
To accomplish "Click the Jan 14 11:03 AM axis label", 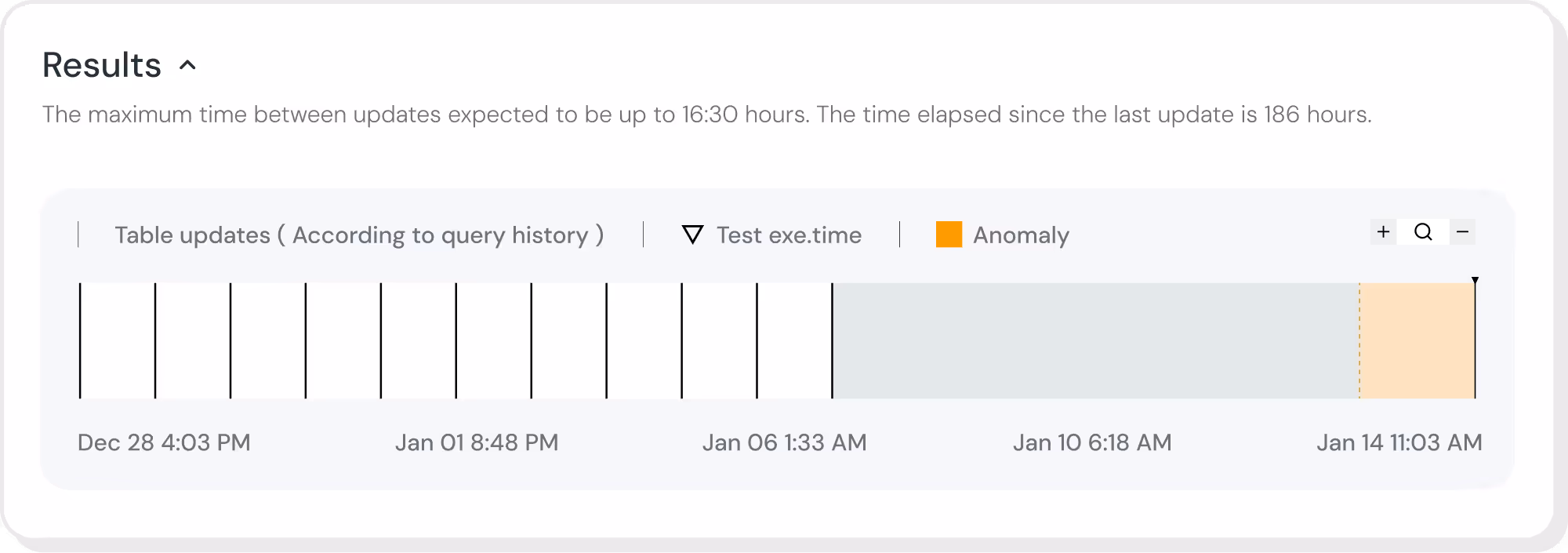I will pyautogui.click(x=1399, y=442).
